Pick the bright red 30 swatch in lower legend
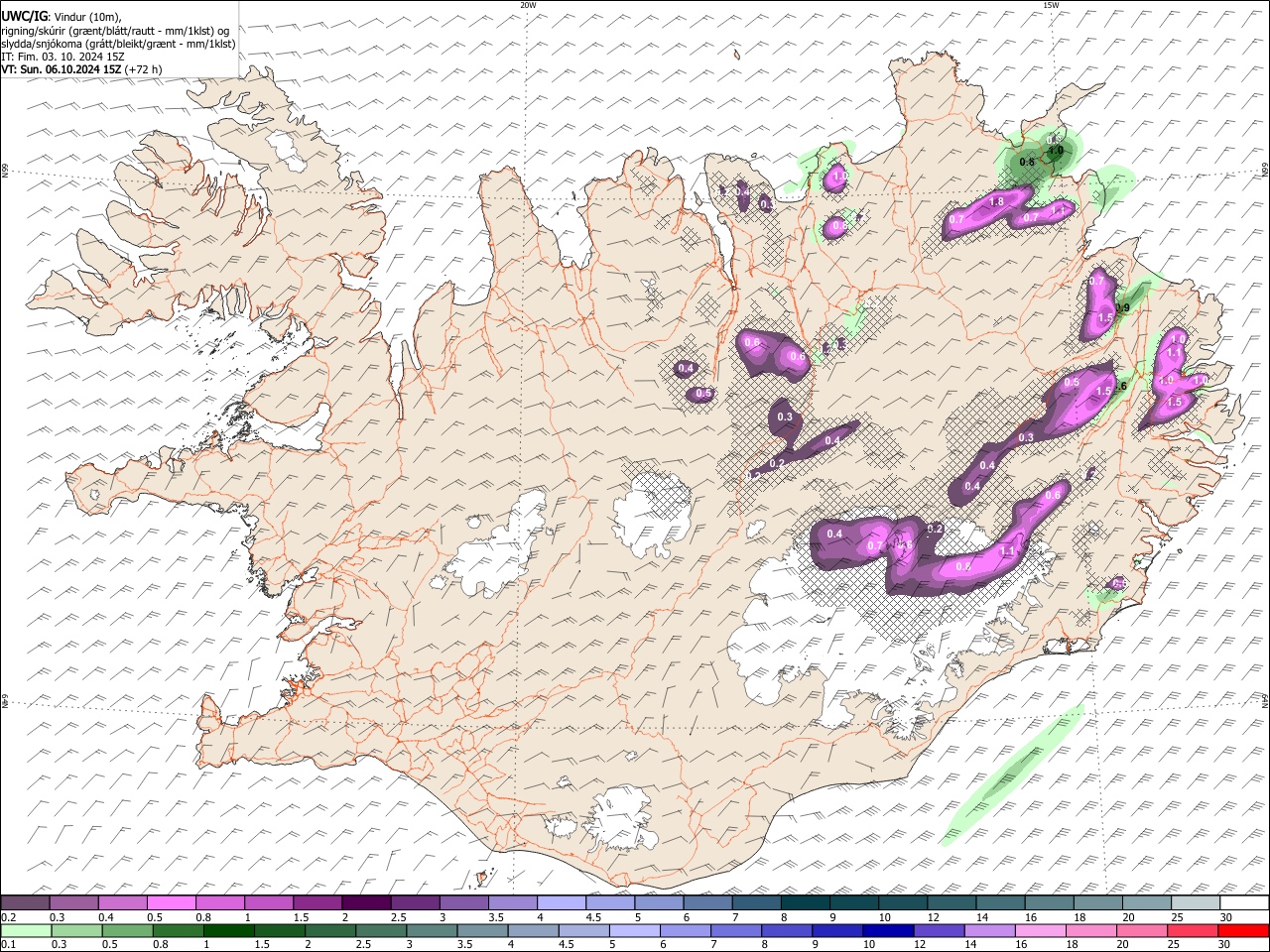The image size is (1270, 952). (1243, 930)
